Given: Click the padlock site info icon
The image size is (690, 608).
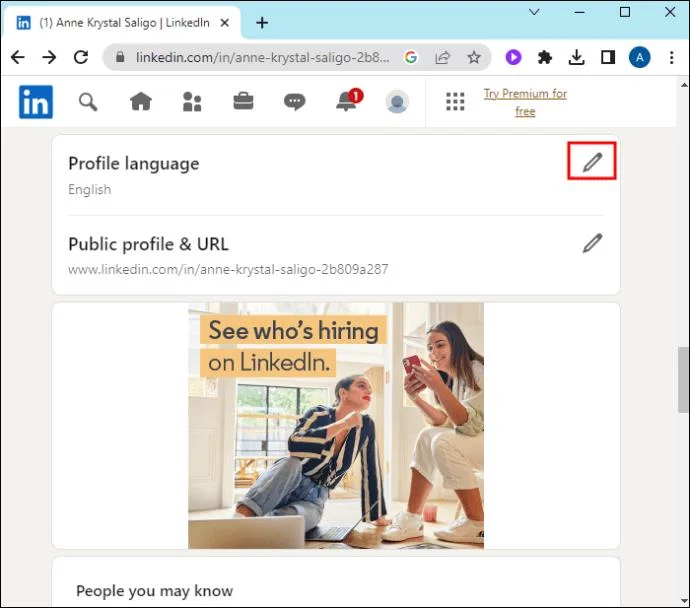Looking at the screenshot, I should (120, 57).
